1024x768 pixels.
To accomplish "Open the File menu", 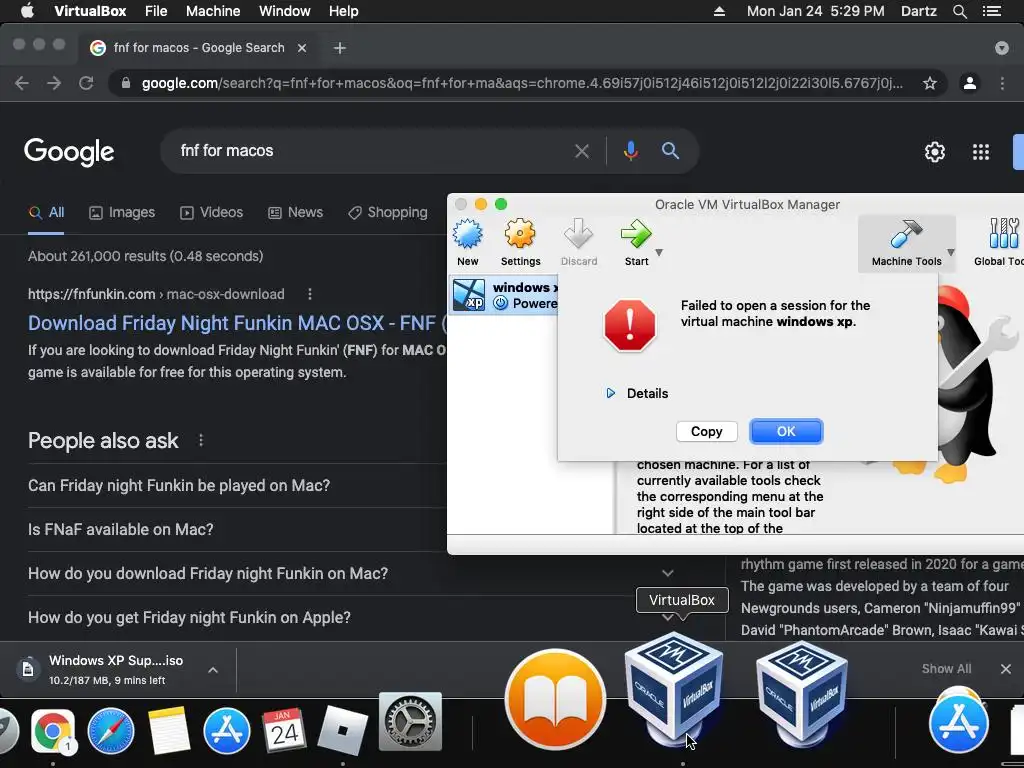I will pyautogui.click(x=156, y=11).
